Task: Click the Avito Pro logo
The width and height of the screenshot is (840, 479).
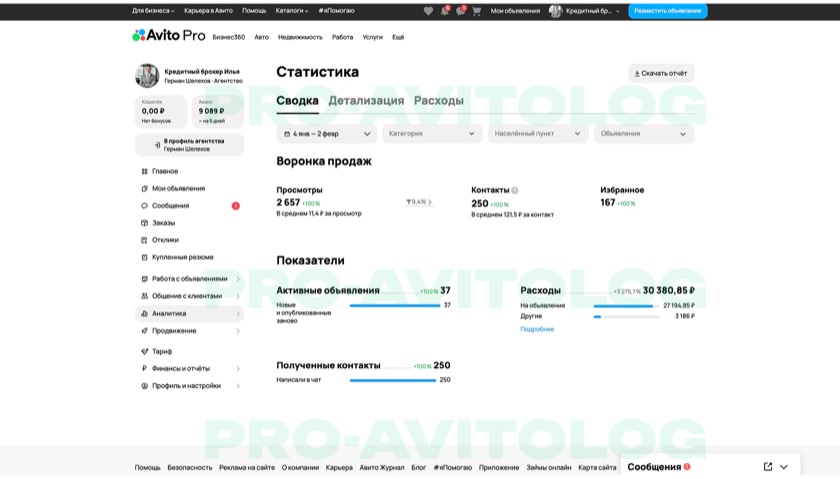Action: coord(169,35)
